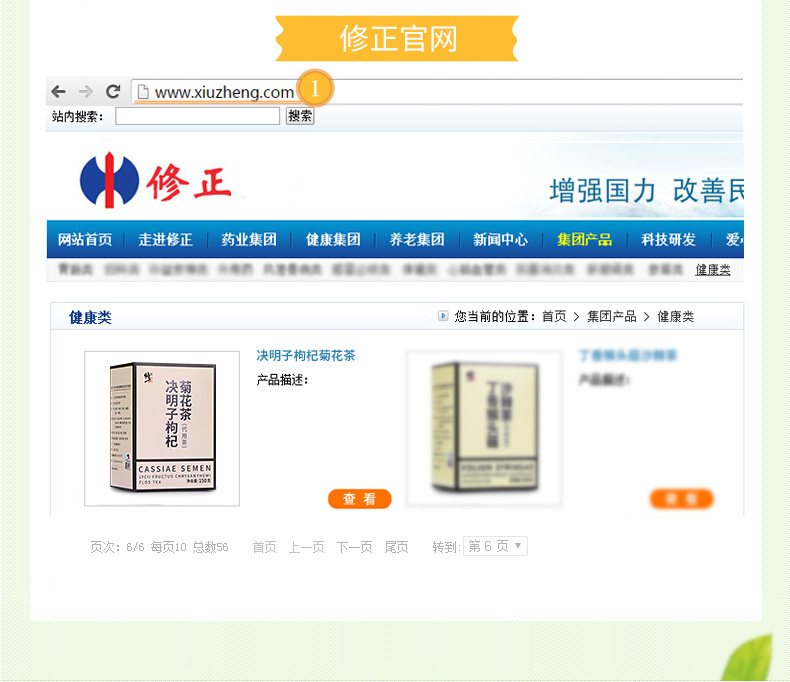Go to 尾页 in pagination
Screen dimensions: 790x682
pos(397,547)
